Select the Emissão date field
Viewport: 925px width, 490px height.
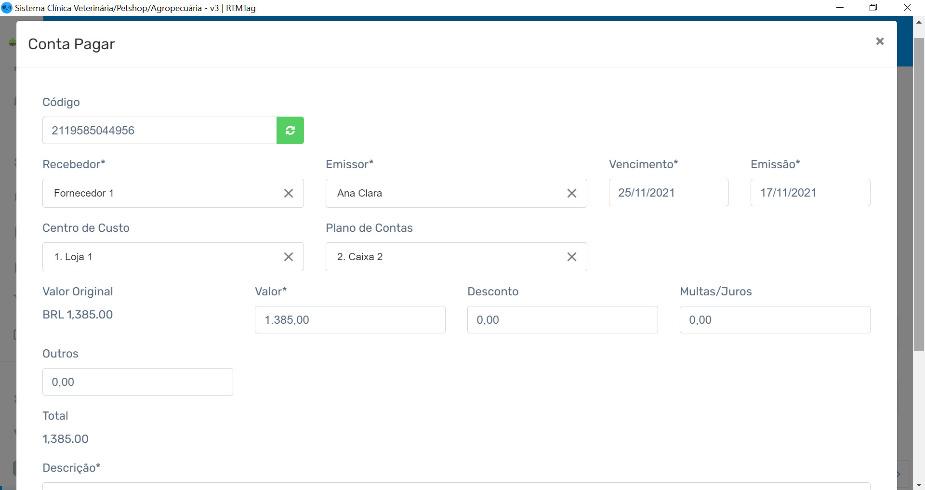[x=810, y=193]
